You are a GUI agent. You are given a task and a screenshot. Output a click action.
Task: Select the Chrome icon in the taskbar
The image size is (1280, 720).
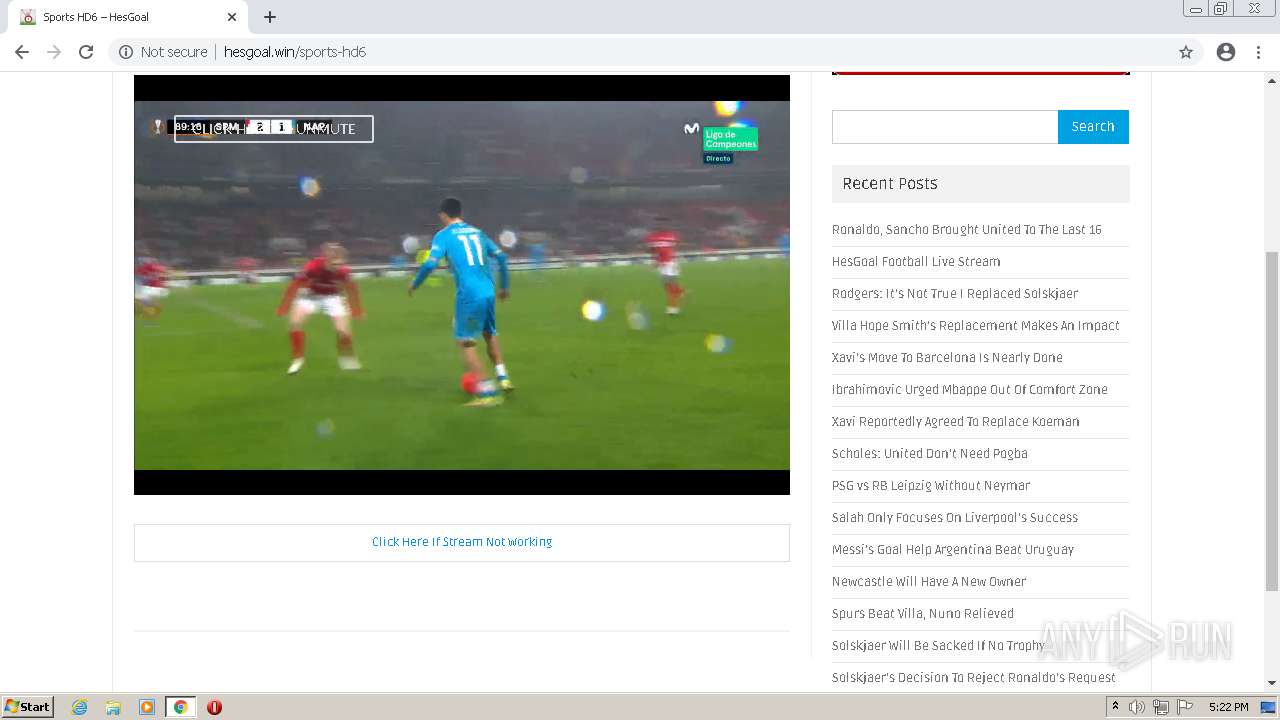[x=180, y=707]
